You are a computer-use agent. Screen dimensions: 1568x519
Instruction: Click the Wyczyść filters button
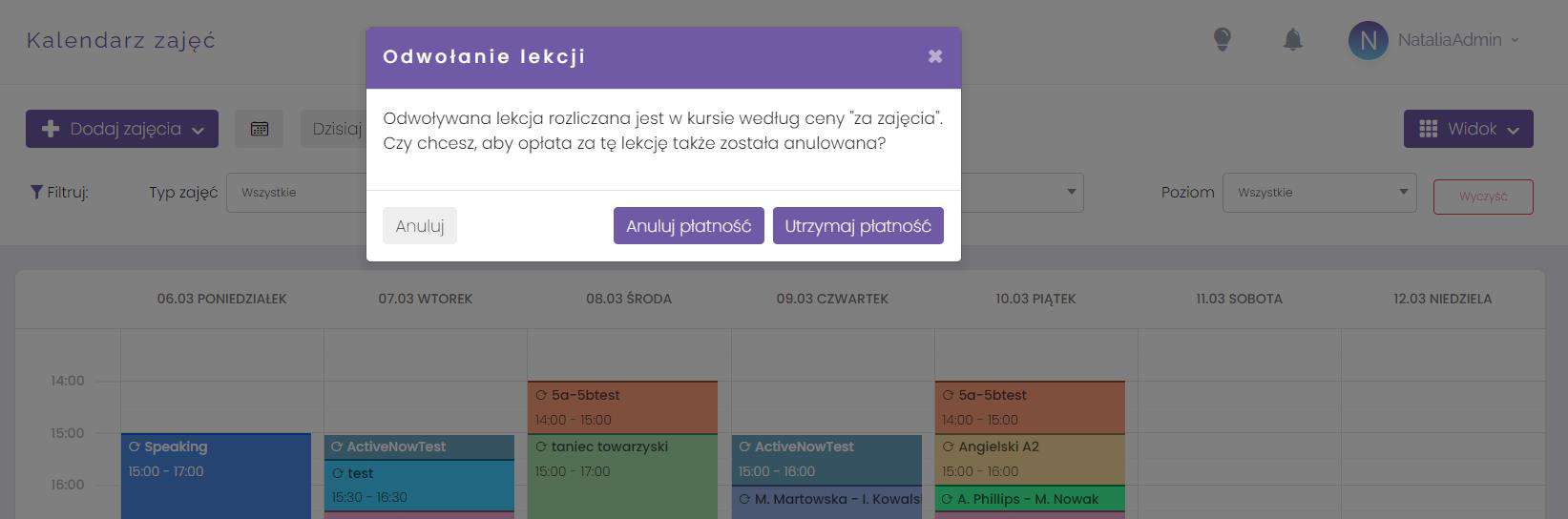click(1482, 197)
